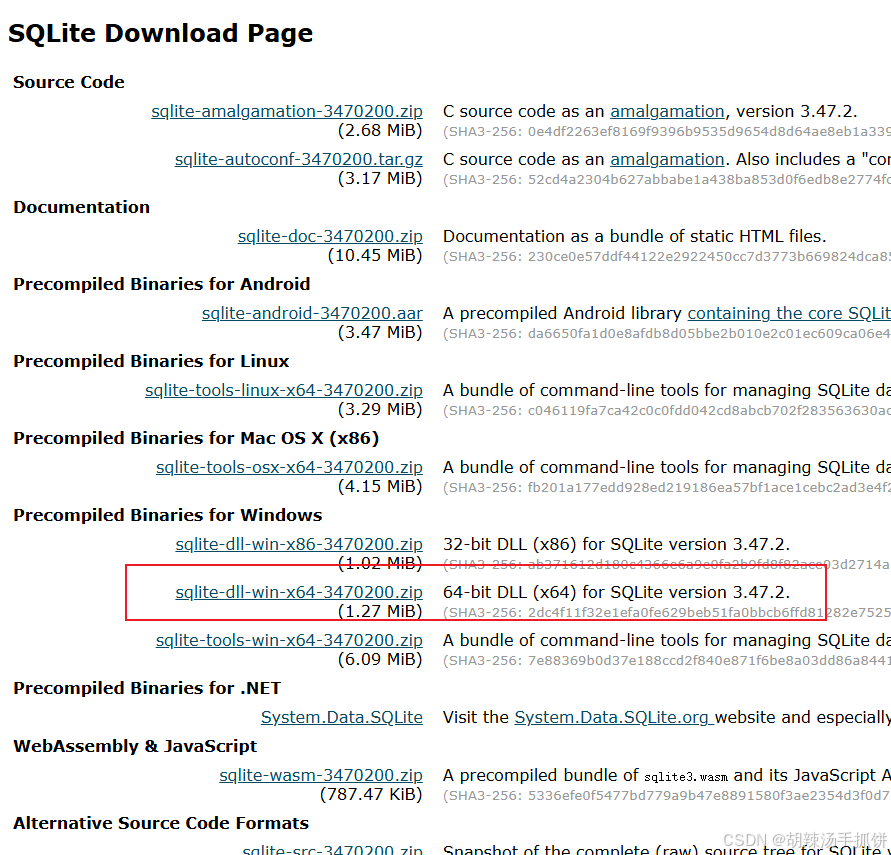Download sqlite-wasm-3470200.zip
This screenshot has height=855, width=891.
[321, 775]
